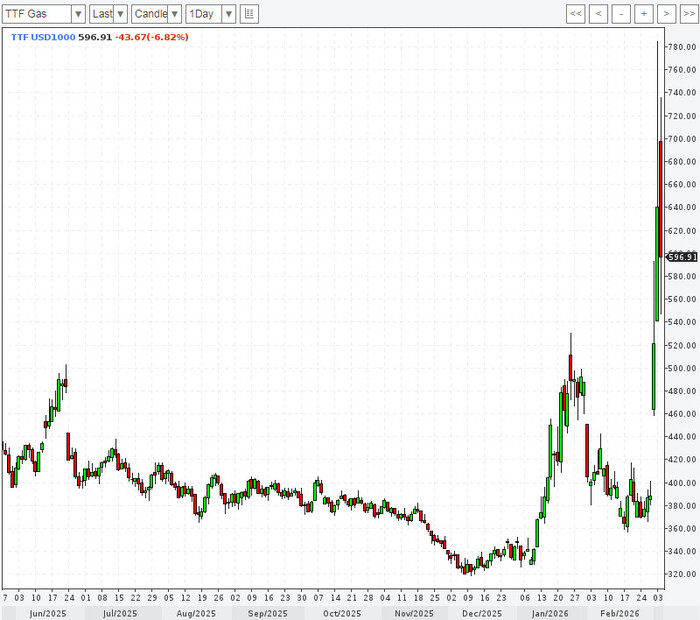The image size is (700, 620).
Task: Click the Jun/2025 month label
Action: [50, 612]
